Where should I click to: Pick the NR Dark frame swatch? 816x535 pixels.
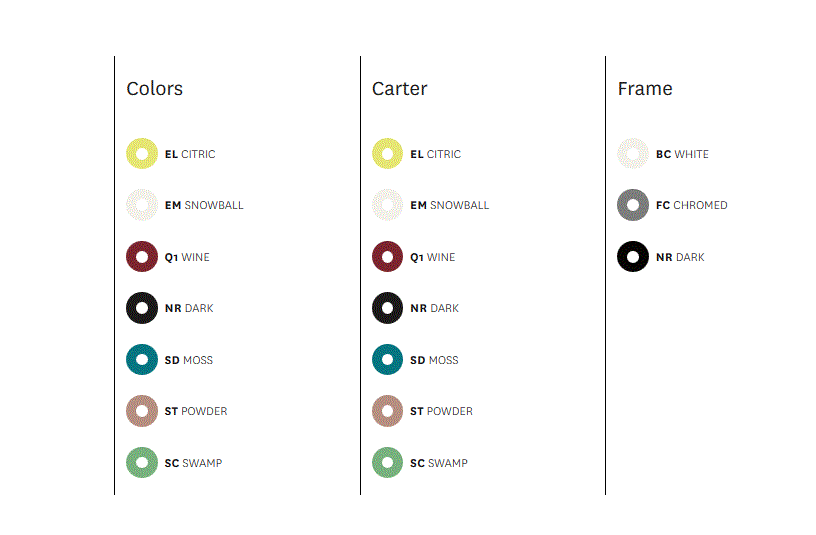tap(633, 257)
